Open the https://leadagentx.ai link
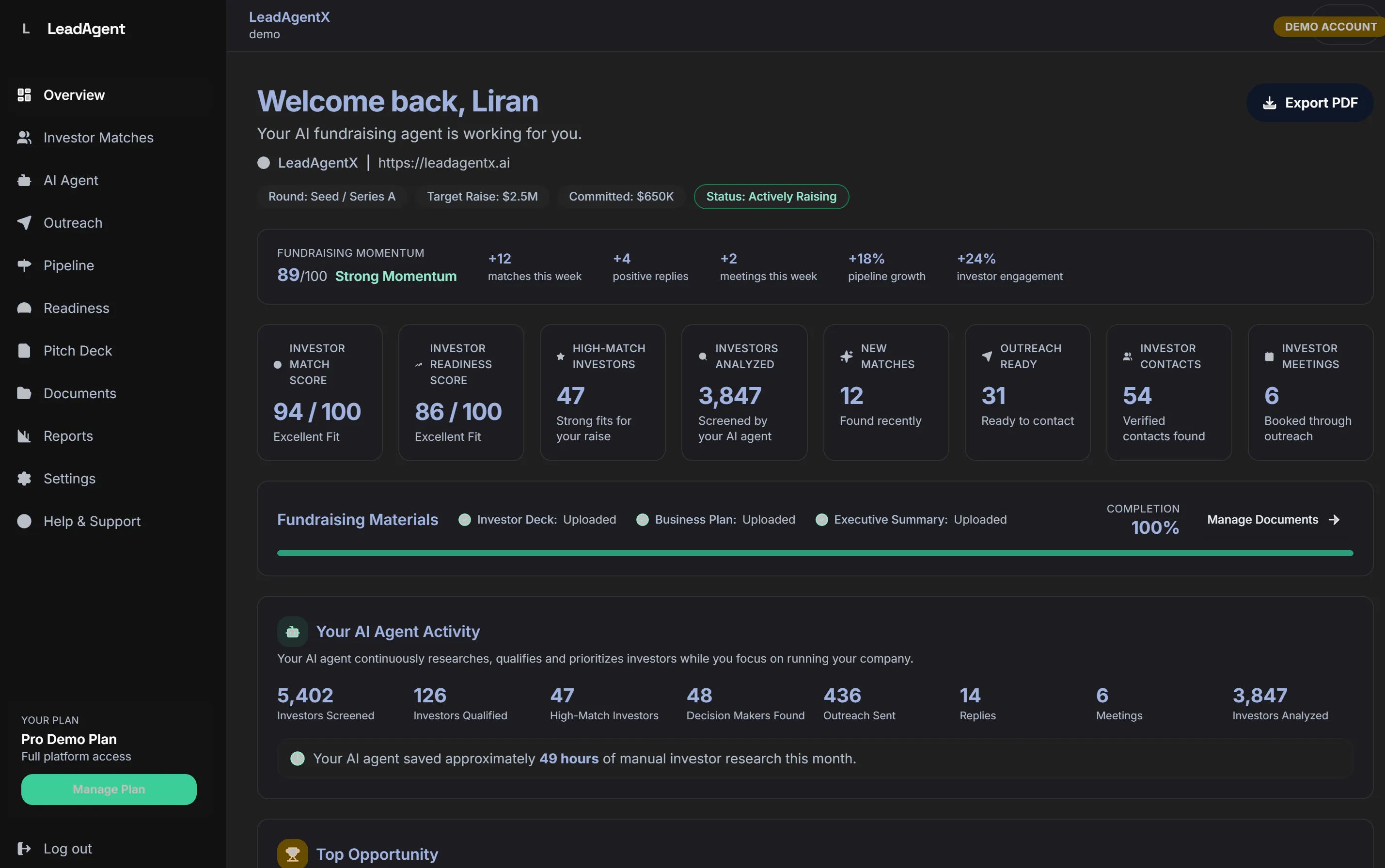1385x868 pixels. click(444, 163)
